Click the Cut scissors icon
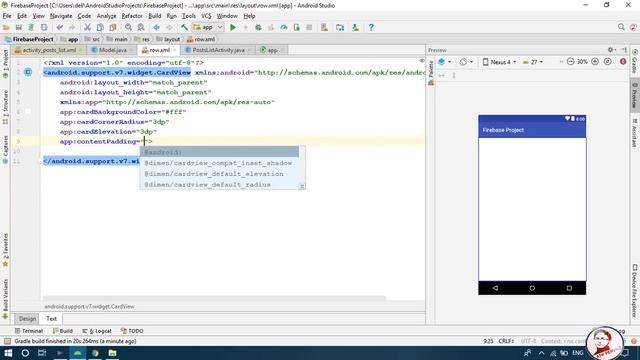Viewport: 640px width, 360px height. [x=87, y=27]
